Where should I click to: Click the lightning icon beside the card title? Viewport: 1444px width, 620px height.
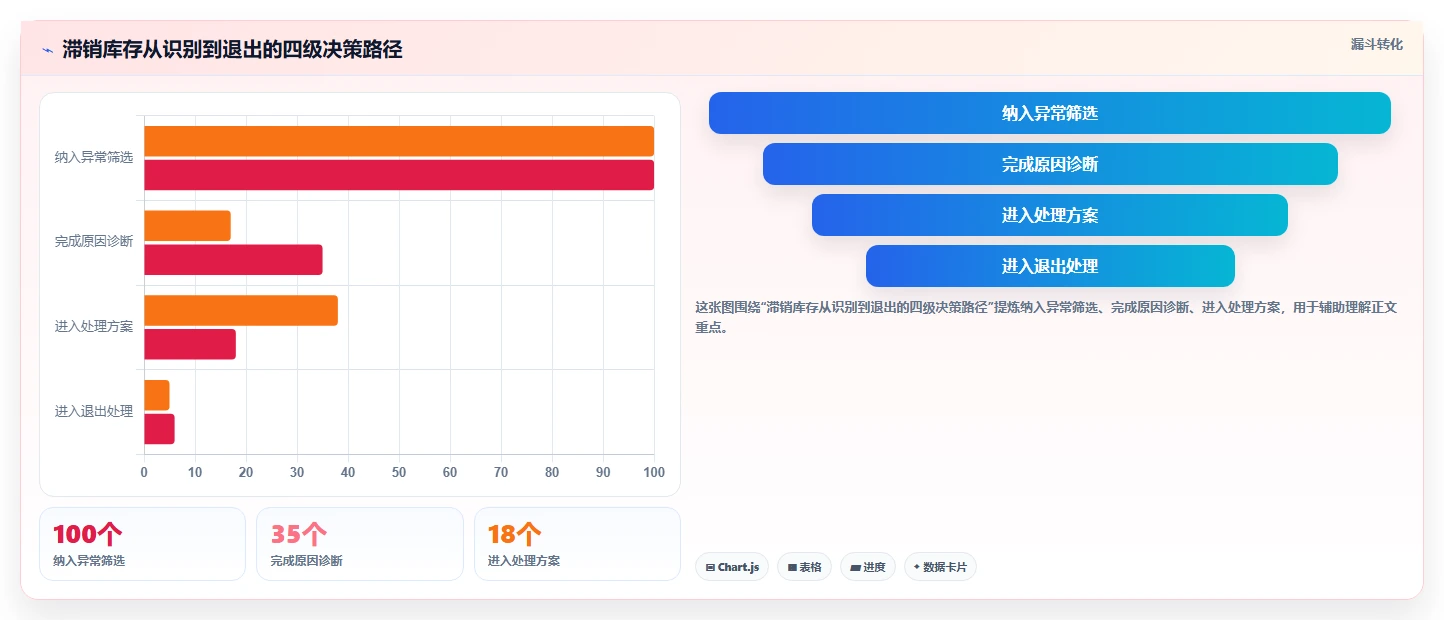(47, 50)
